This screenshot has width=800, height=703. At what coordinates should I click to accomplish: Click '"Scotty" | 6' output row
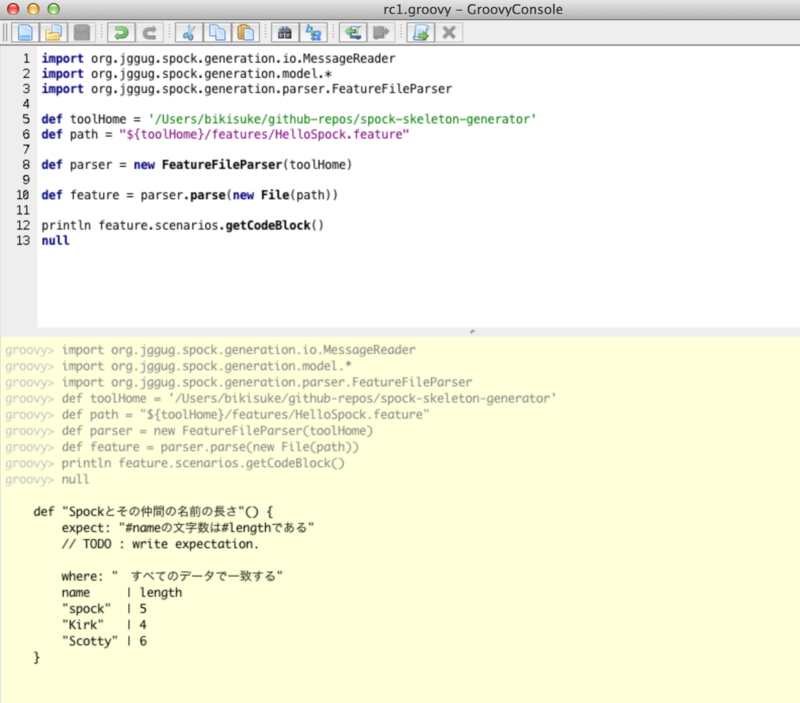click(104, 641)
